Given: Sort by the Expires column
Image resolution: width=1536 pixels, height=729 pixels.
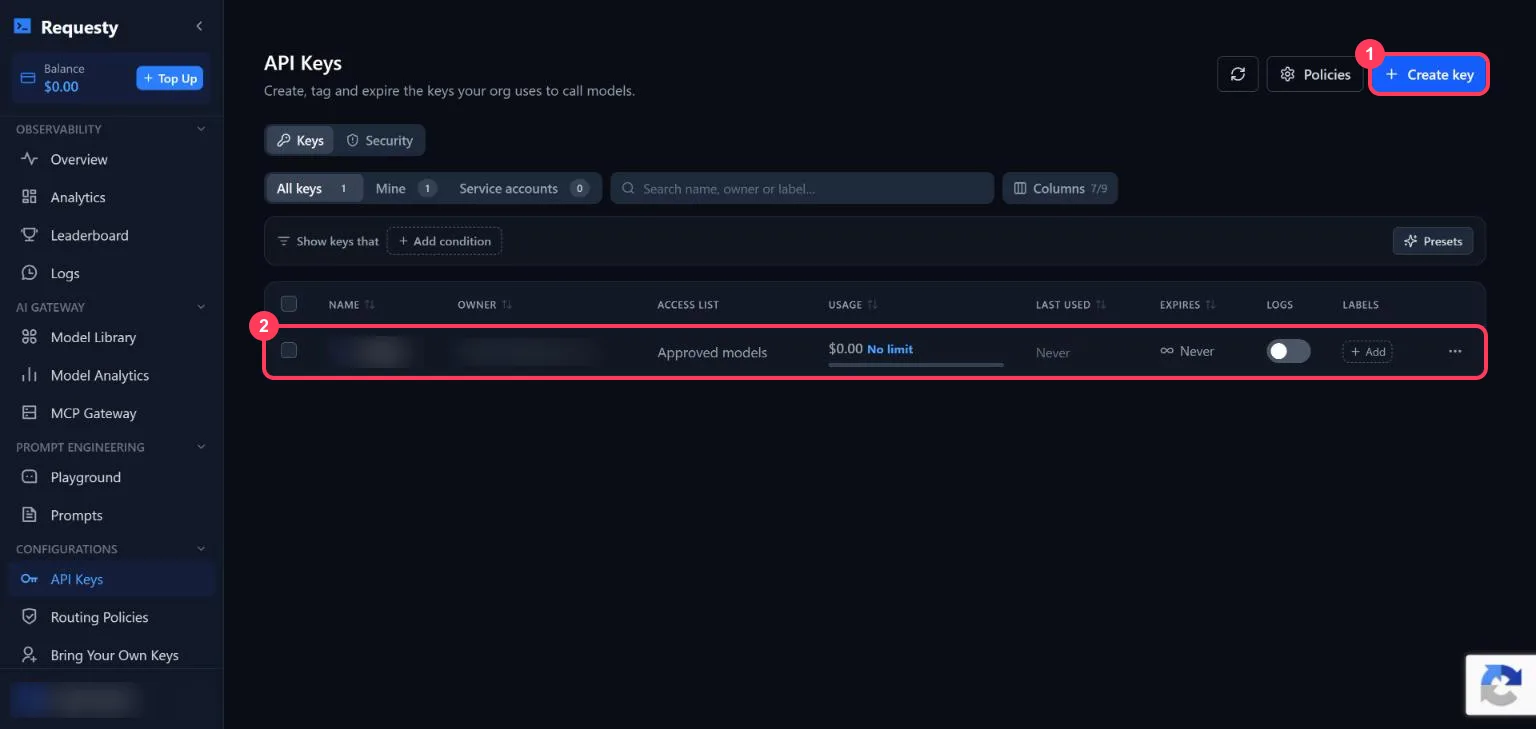Looking at the screenshot, I should (1188, 304).
